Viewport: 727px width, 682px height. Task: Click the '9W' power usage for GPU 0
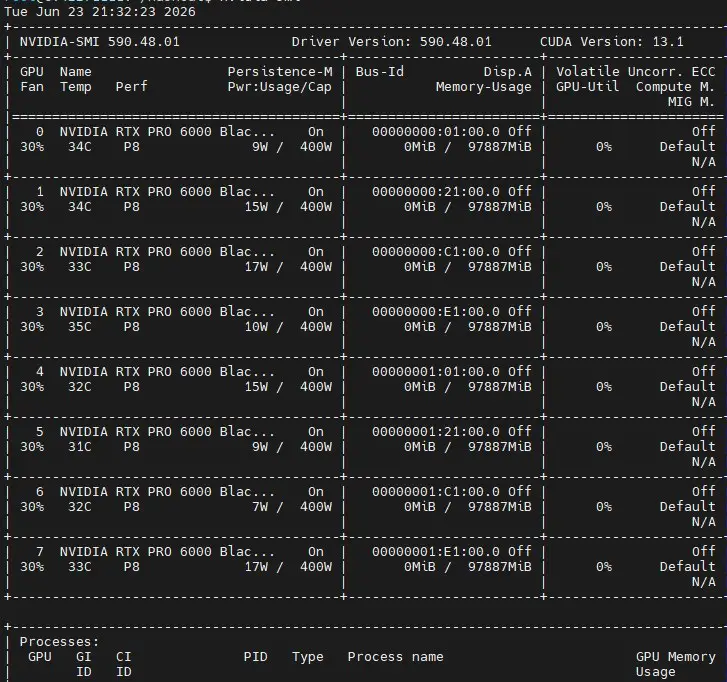260,147
